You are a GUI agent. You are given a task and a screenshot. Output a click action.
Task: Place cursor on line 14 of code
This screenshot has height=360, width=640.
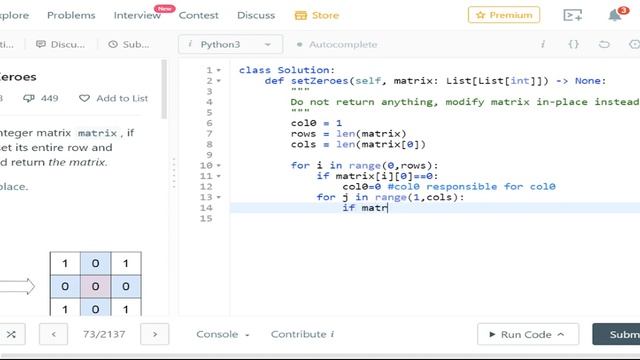tap(435, 208)
